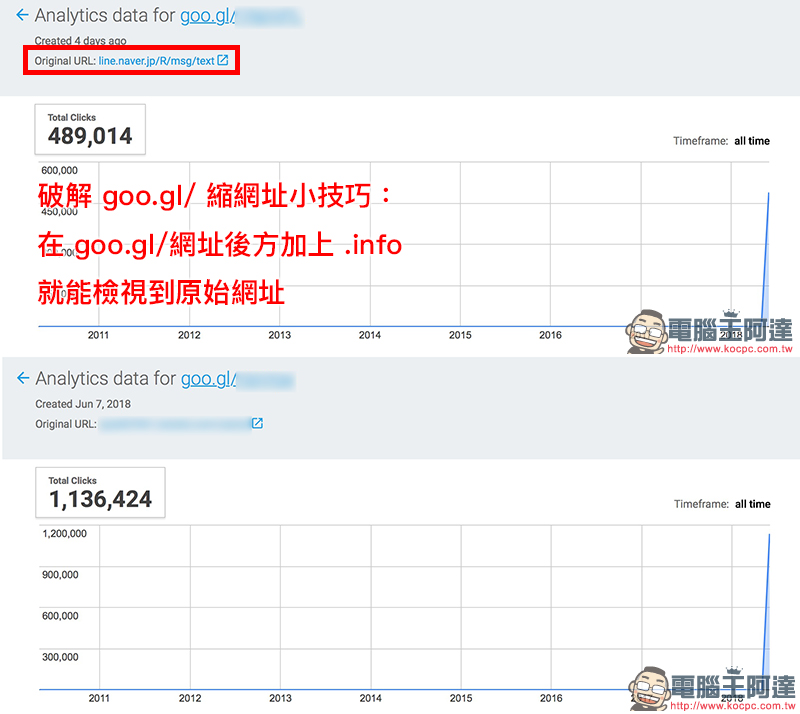This screenshot has height=714, width=800.
Task: Click cartoon face logo on 489,014 clicks chart
Action: pos(646,331)
